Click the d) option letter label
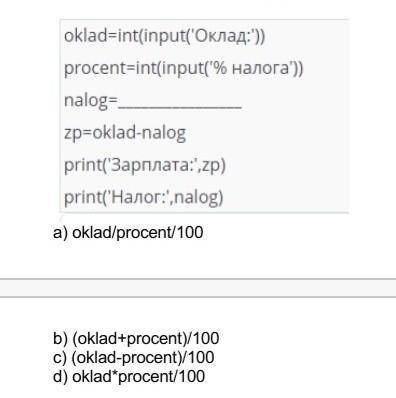396x398 pixels. (60, 376)
